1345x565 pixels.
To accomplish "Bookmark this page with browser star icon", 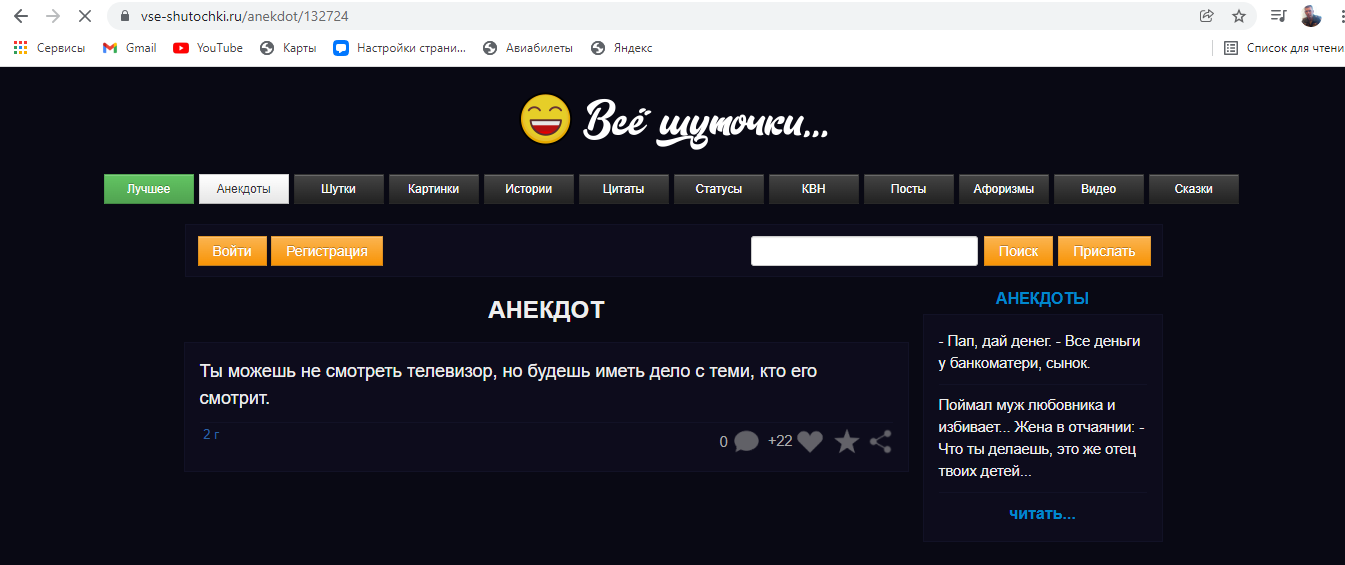I will tap(1239, 16).
